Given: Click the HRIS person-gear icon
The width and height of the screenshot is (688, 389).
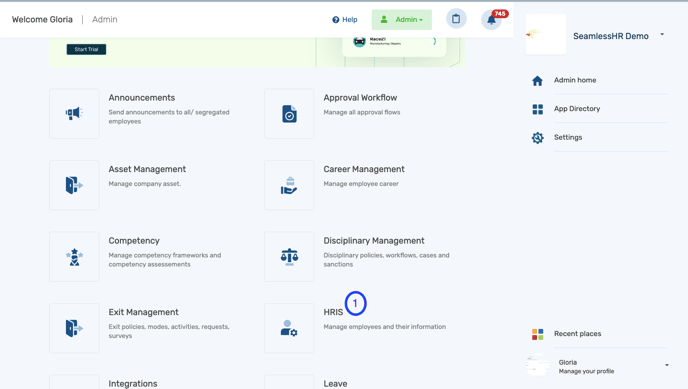Looking at the screenshot, I should 289,328.
